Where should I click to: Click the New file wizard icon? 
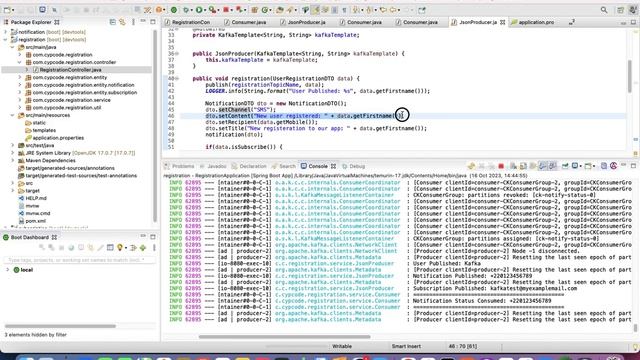pyautogui.click(x=7, y=9)
